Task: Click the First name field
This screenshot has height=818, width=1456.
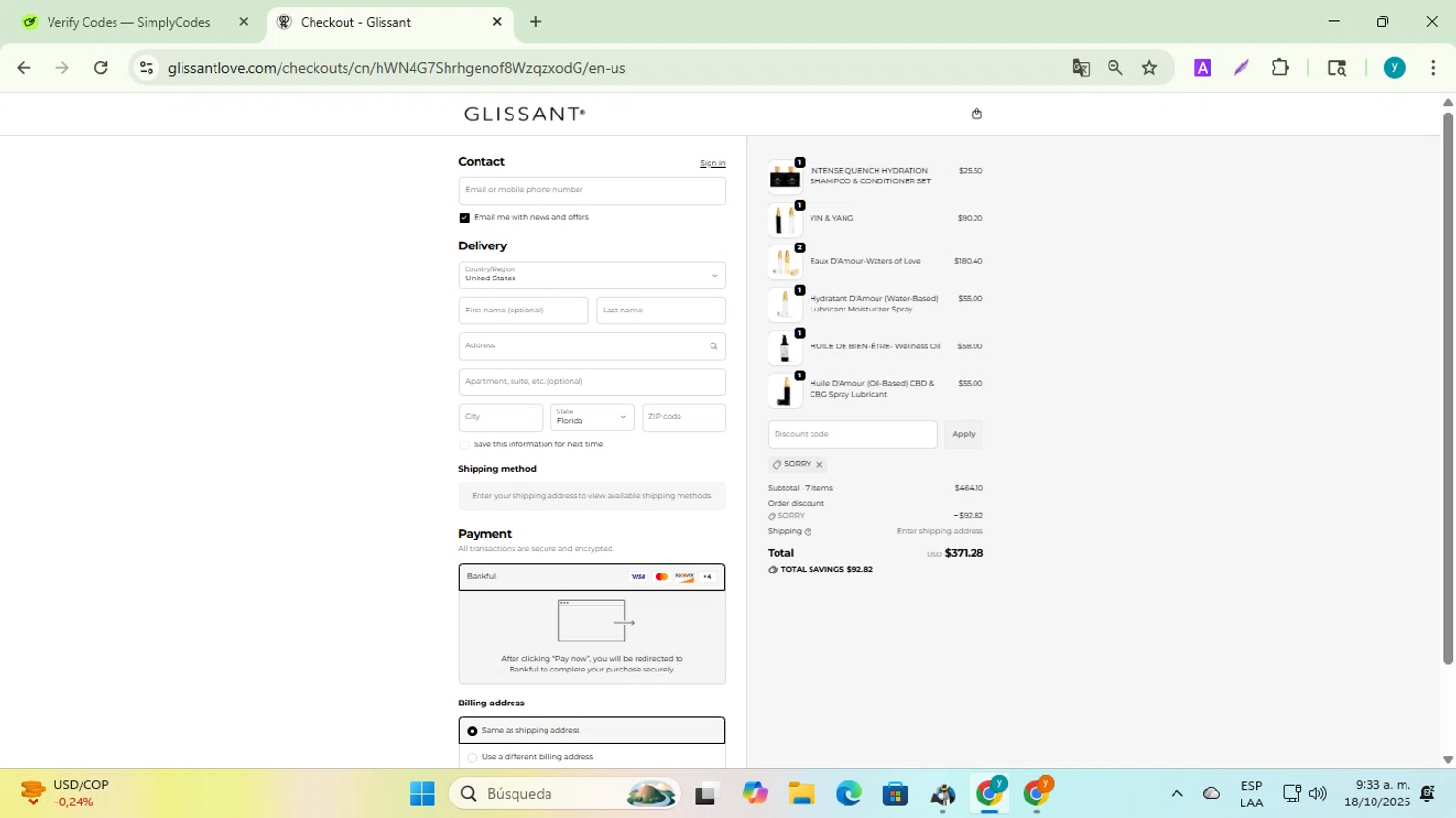Action: pyautogui.click(x=523, y=311)
